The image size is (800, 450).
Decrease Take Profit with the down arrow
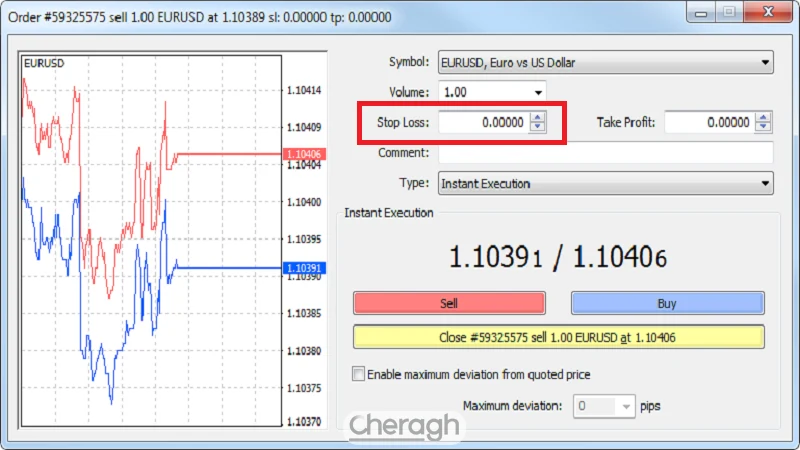[764, 127]
